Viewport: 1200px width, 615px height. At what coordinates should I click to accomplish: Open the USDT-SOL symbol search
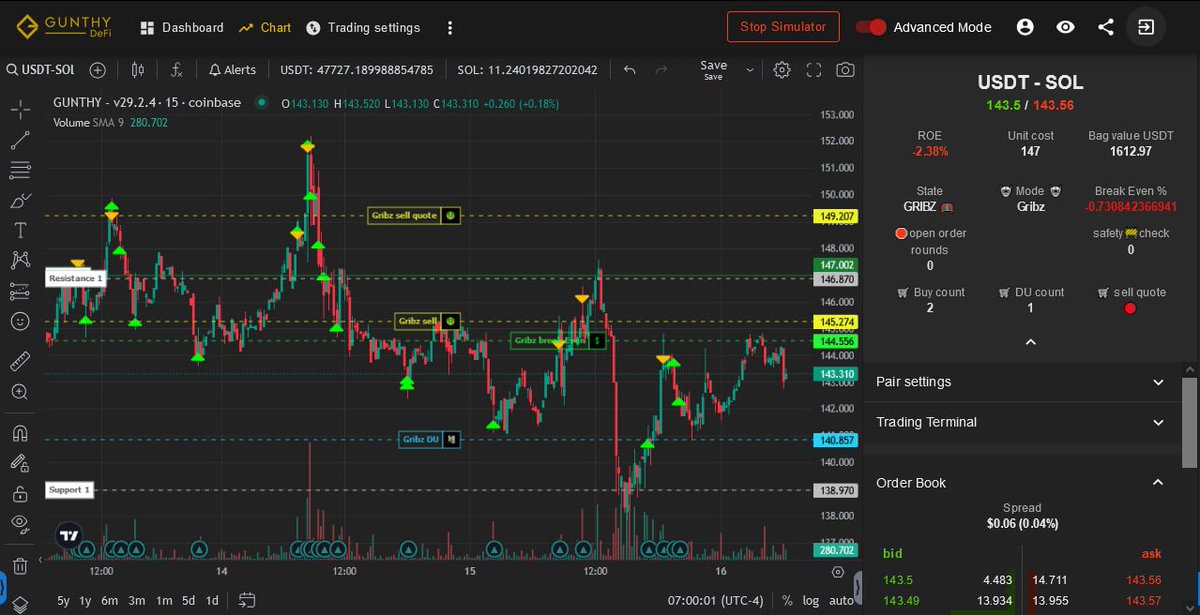coord(41,70)
